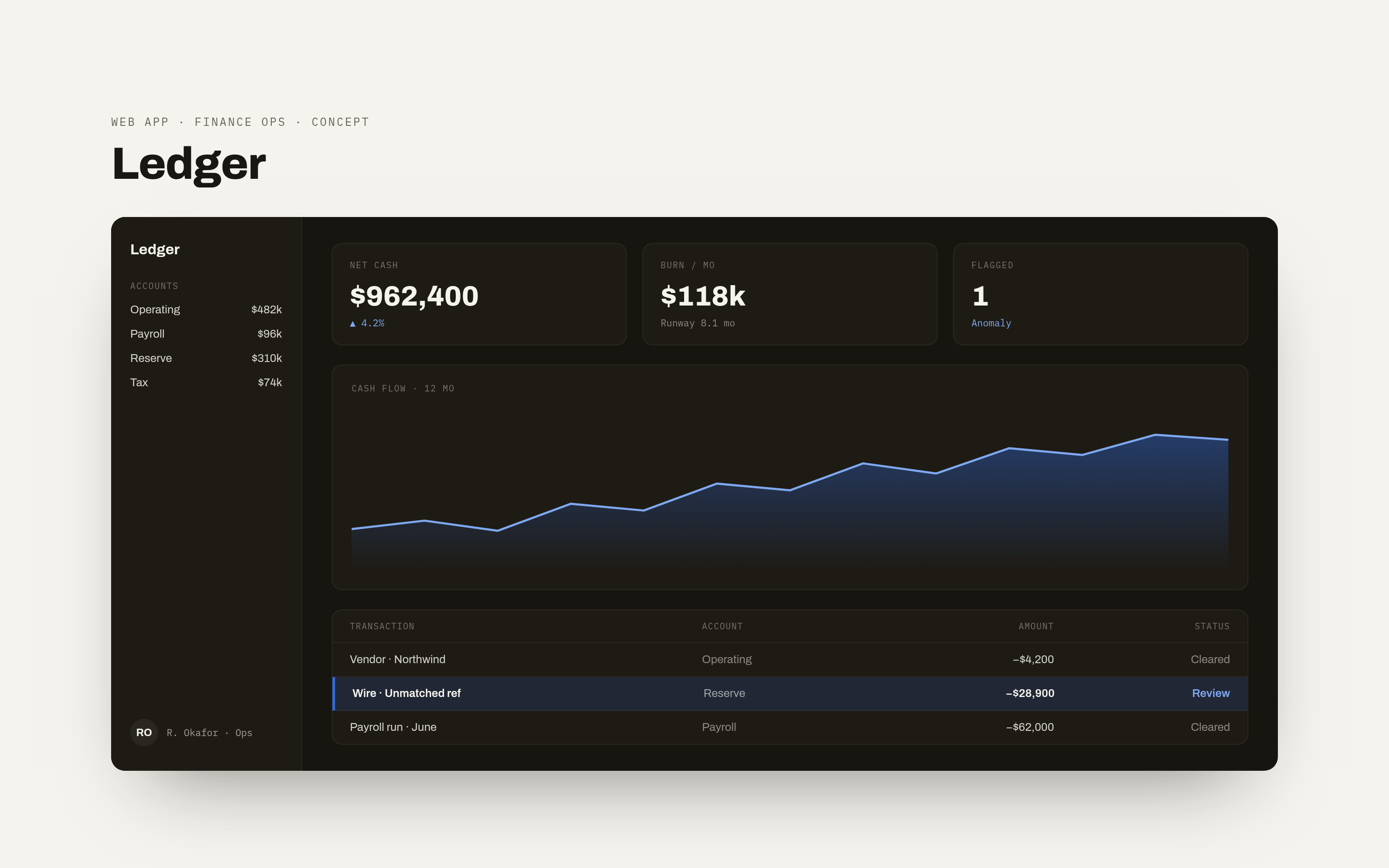The image size is (1389, 868).
Task: Choose the Tax account
Action: [x=206, y=382]
